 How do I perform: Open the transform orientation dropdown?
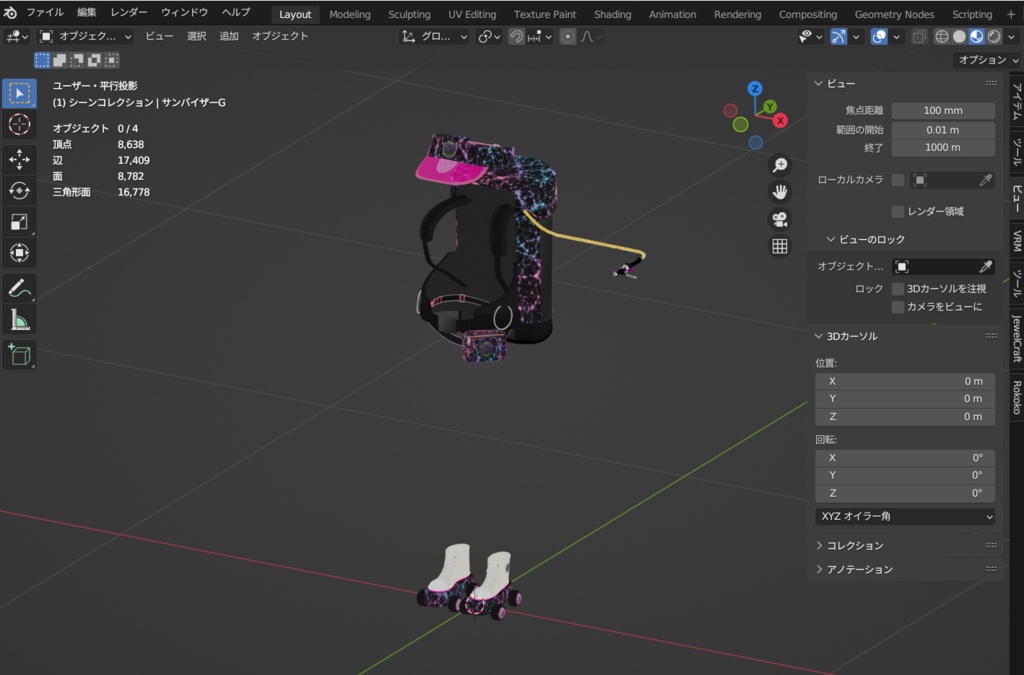coord(434,37)
